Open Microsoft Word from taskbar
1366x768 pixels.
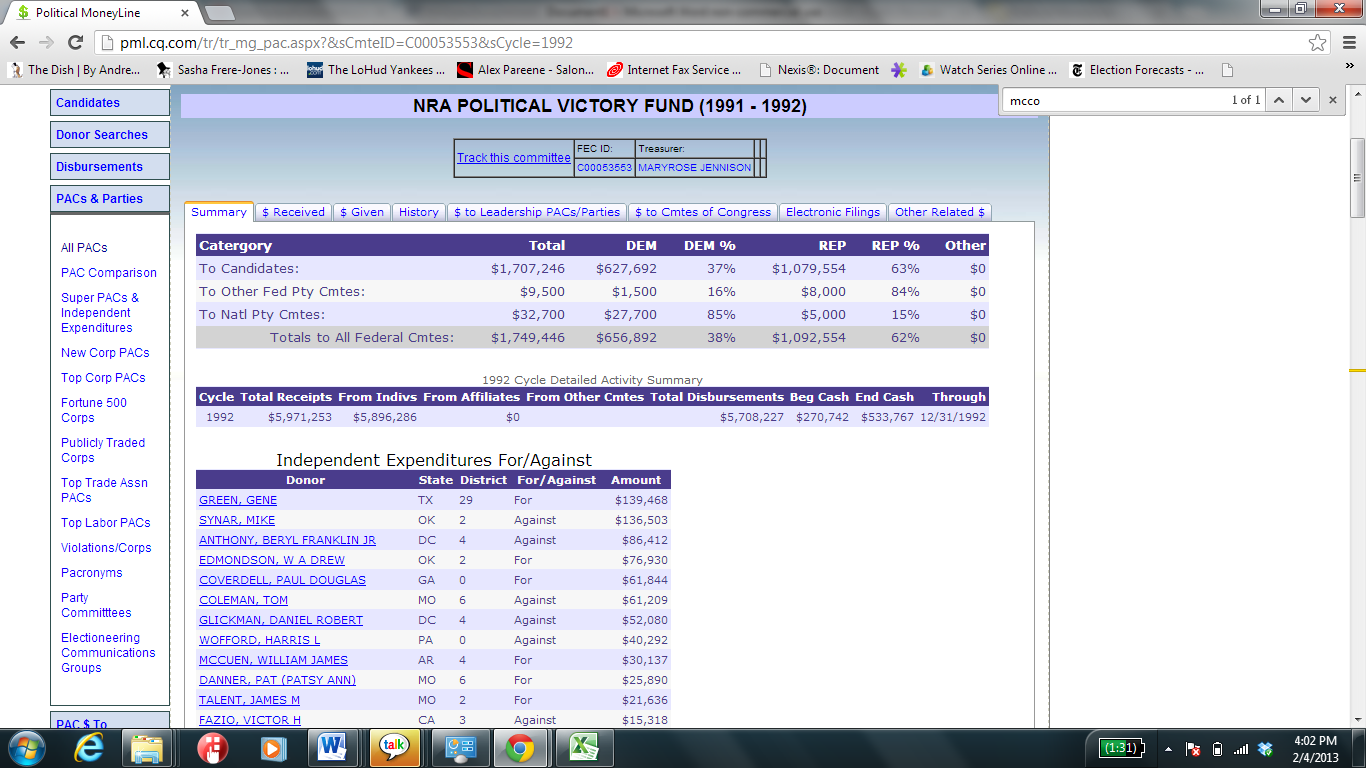[x=333, y=748]
